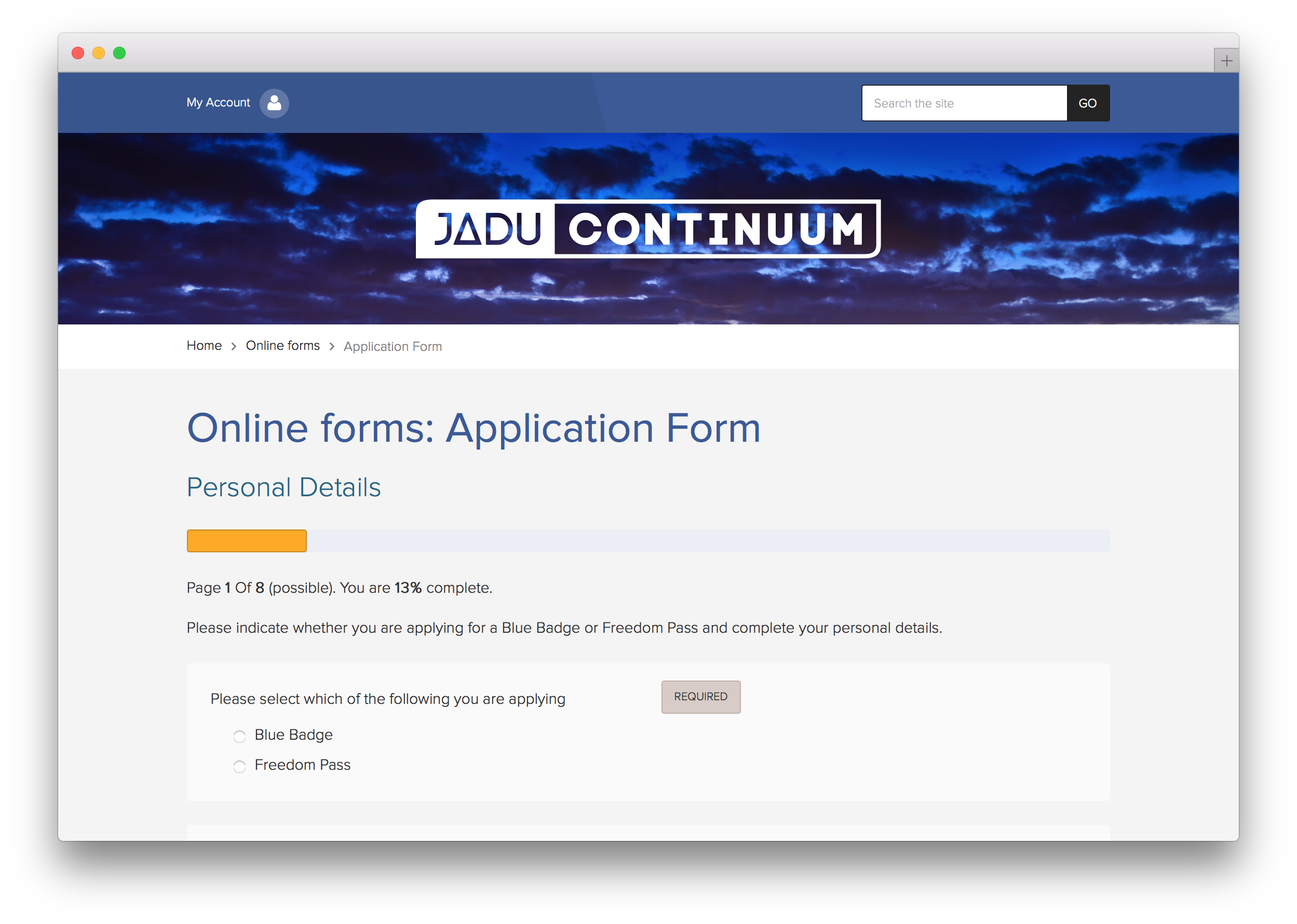Open the My Account menu
Viewport: 1297px width, 924px height.
218,102
